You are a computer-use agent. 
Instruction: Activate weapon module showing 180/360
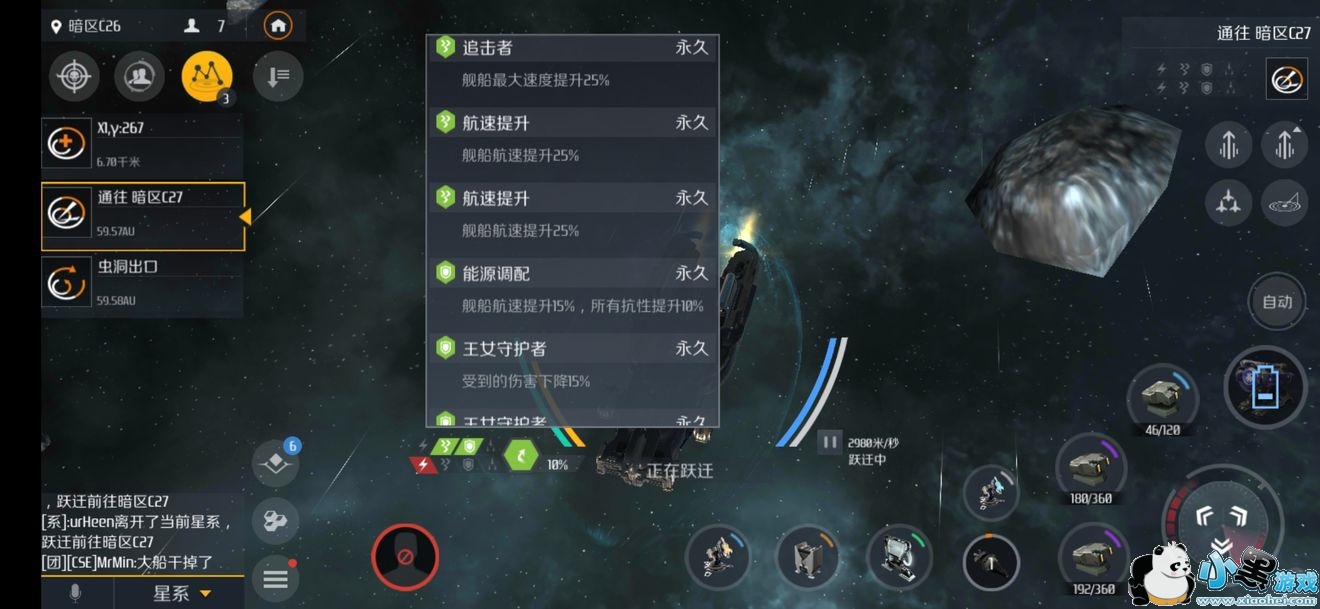tap(1091, 465)
